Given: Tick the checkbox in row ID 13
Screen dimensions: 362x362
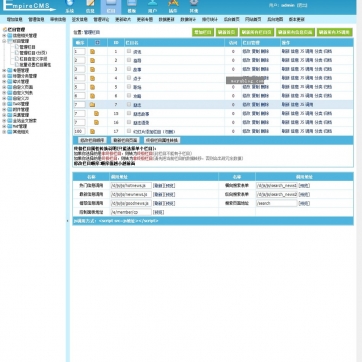Looking at the screenshot, I should (129, 113).
